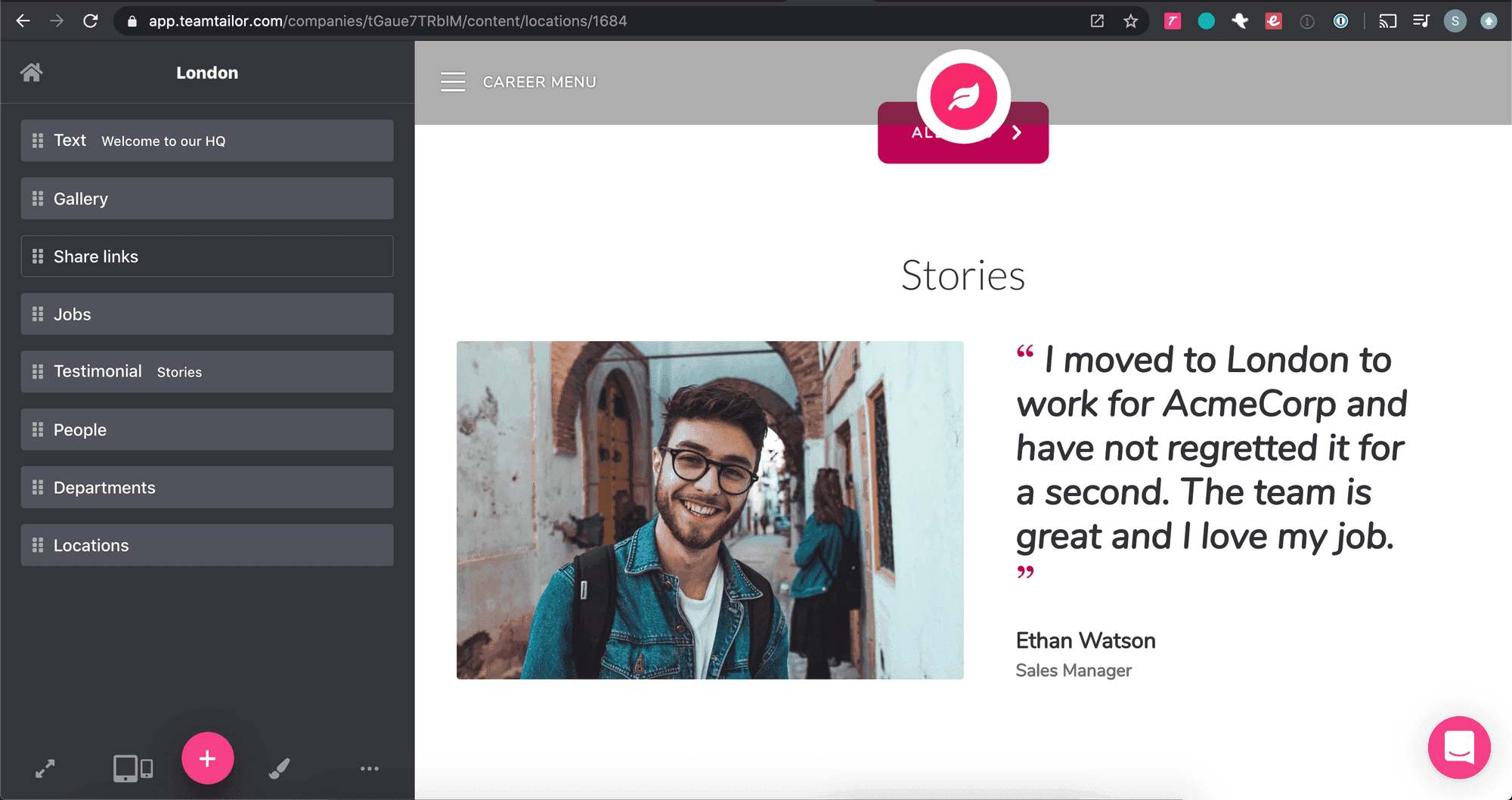Expand editor with the fullscreen arrows icon
Screen dimensions: 1512x800
(45, 769)
